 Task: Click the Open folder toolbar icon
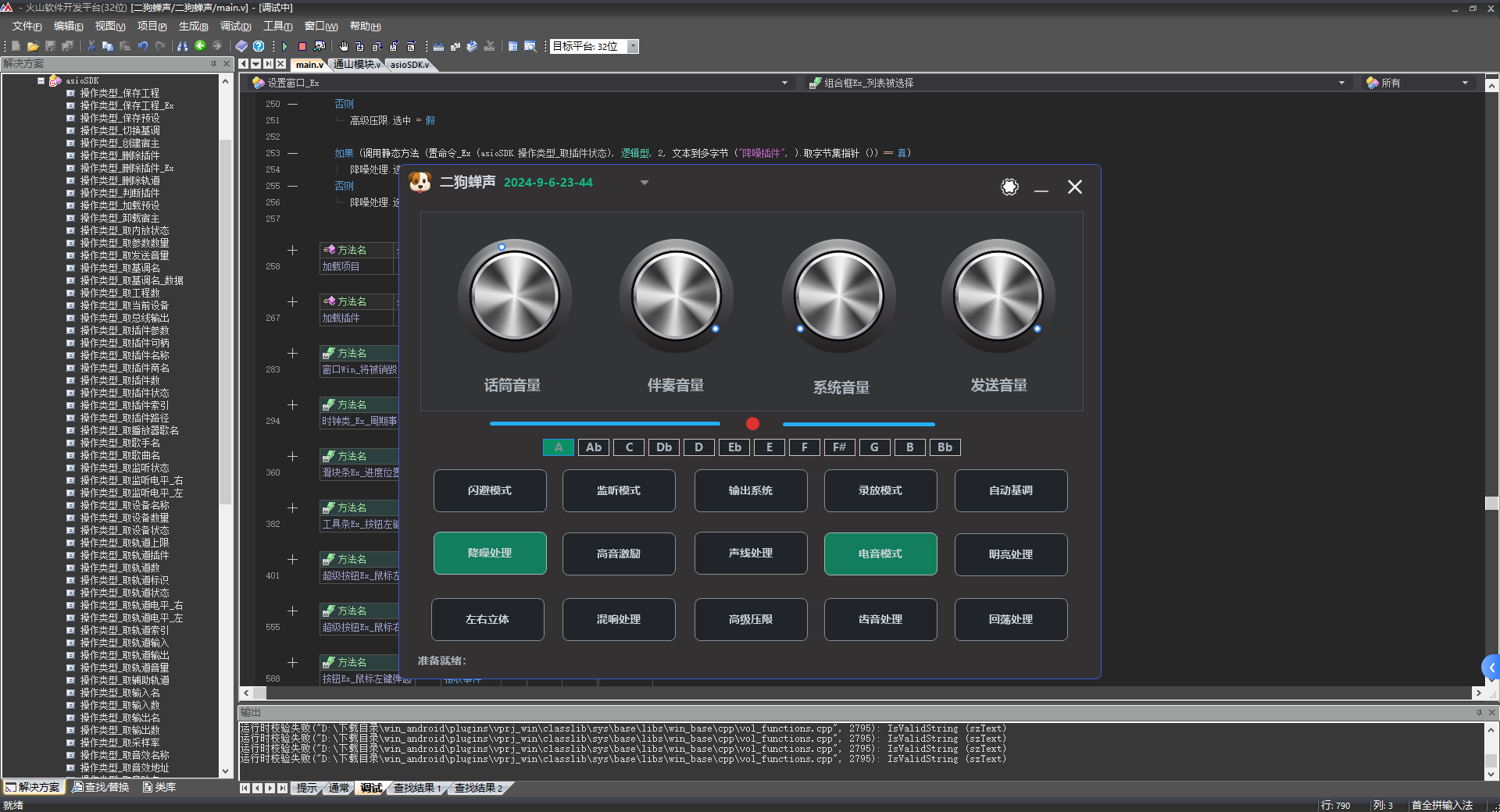click(33, 46)
